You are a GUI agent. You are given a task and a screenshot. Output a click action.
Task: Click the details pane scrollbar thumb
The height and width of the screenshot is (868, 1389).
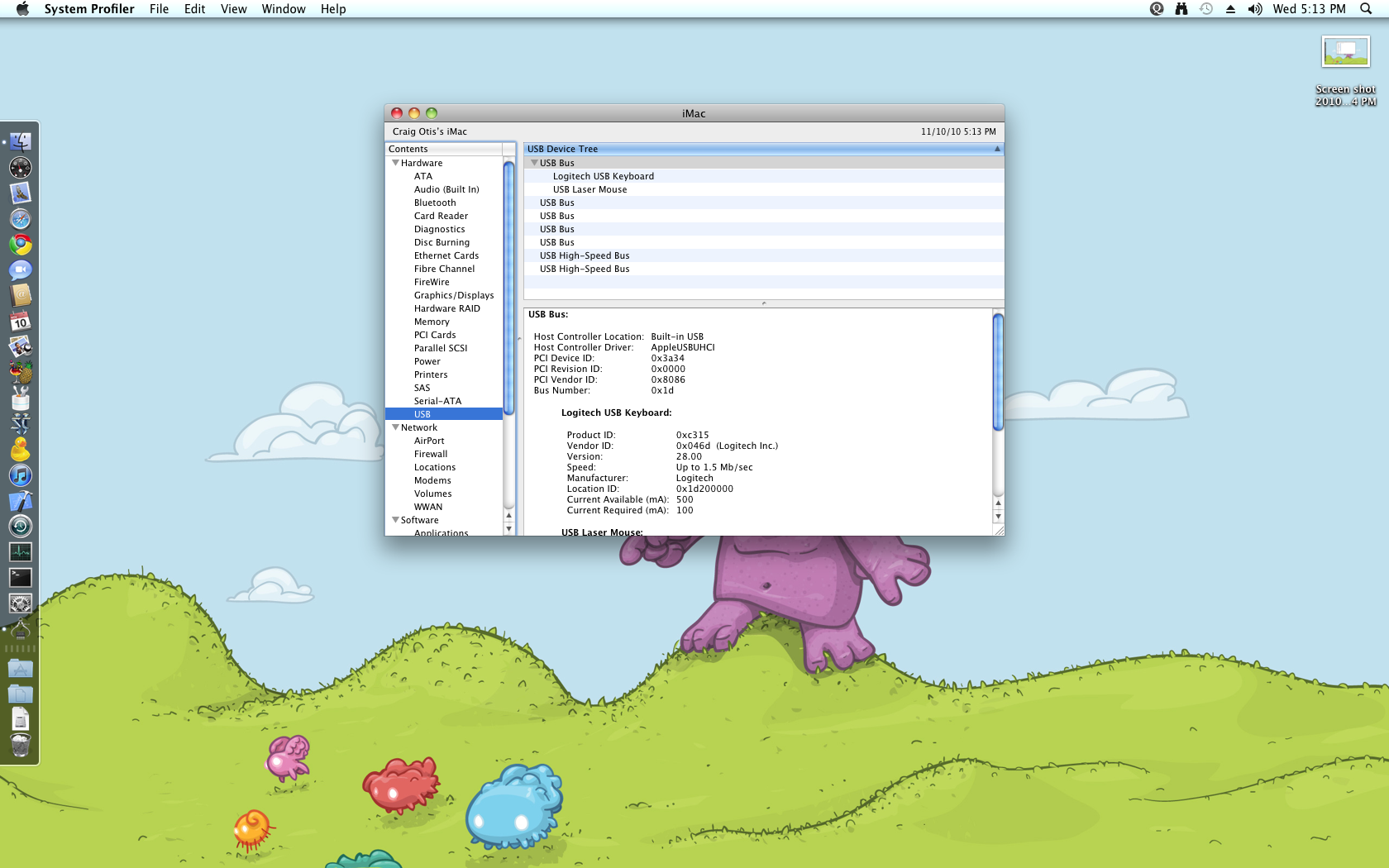[998, 372]
